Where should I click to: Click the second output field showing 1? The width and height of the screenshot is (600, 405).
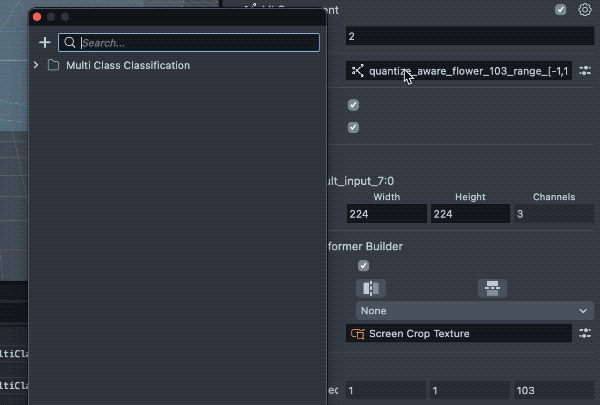(x=470, y=390)
